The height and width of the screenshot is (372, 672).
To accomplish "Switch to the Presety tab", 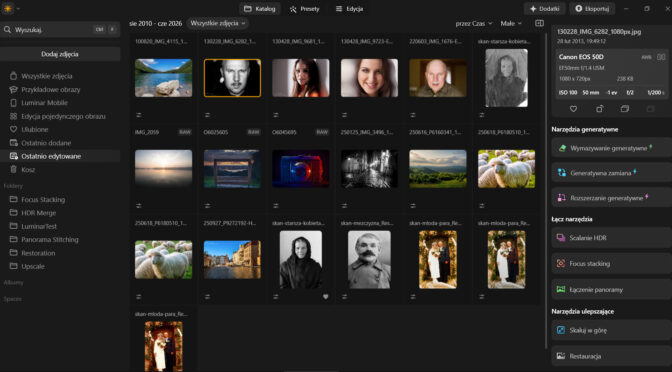I will (304, 9).
